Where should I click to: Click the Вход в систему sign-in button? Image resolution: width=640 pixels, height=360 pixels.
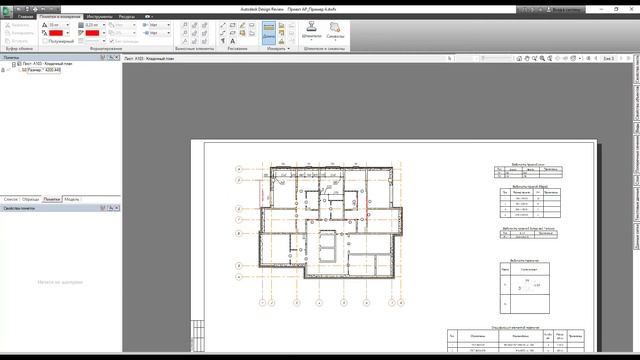[x=564, y=9]
